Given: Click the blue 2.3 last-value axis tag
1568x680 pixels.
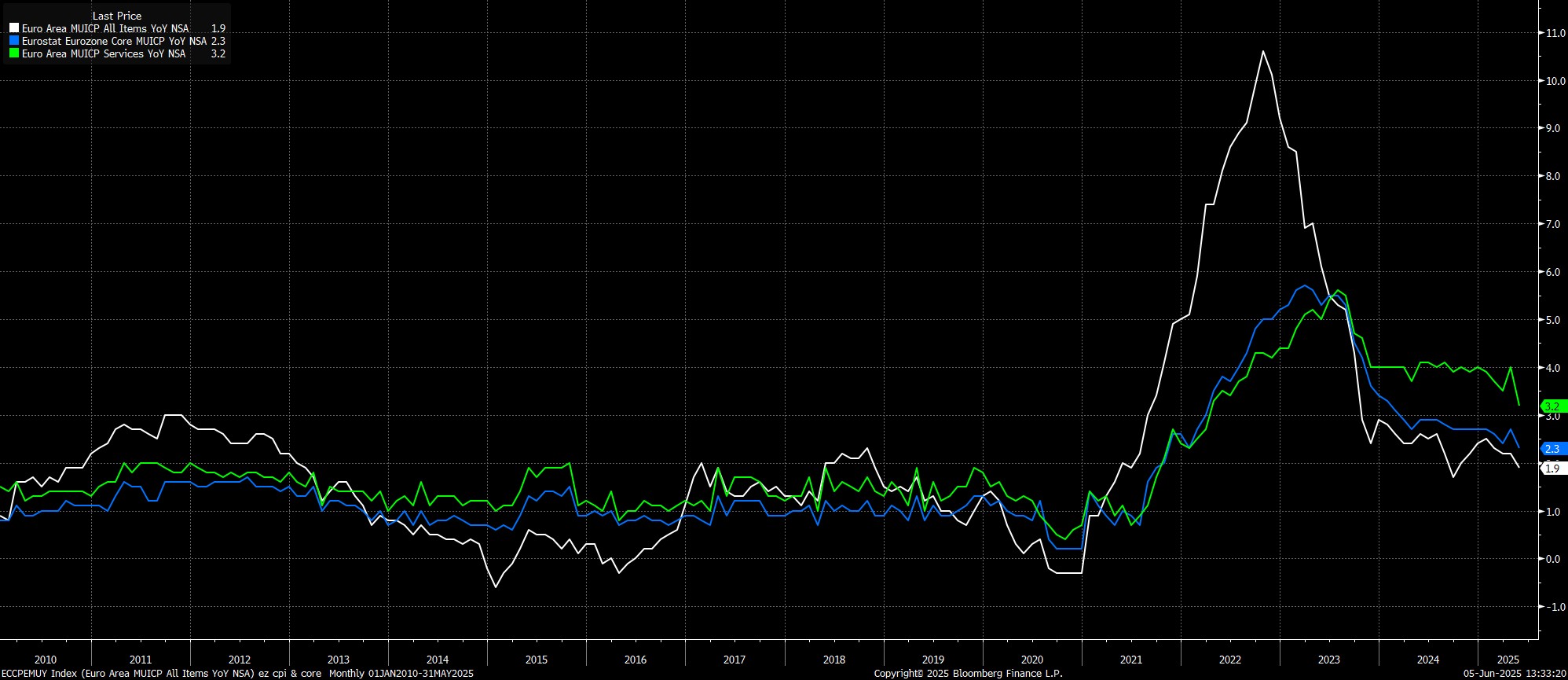Looking at the screenshot, I should 1552,449.
